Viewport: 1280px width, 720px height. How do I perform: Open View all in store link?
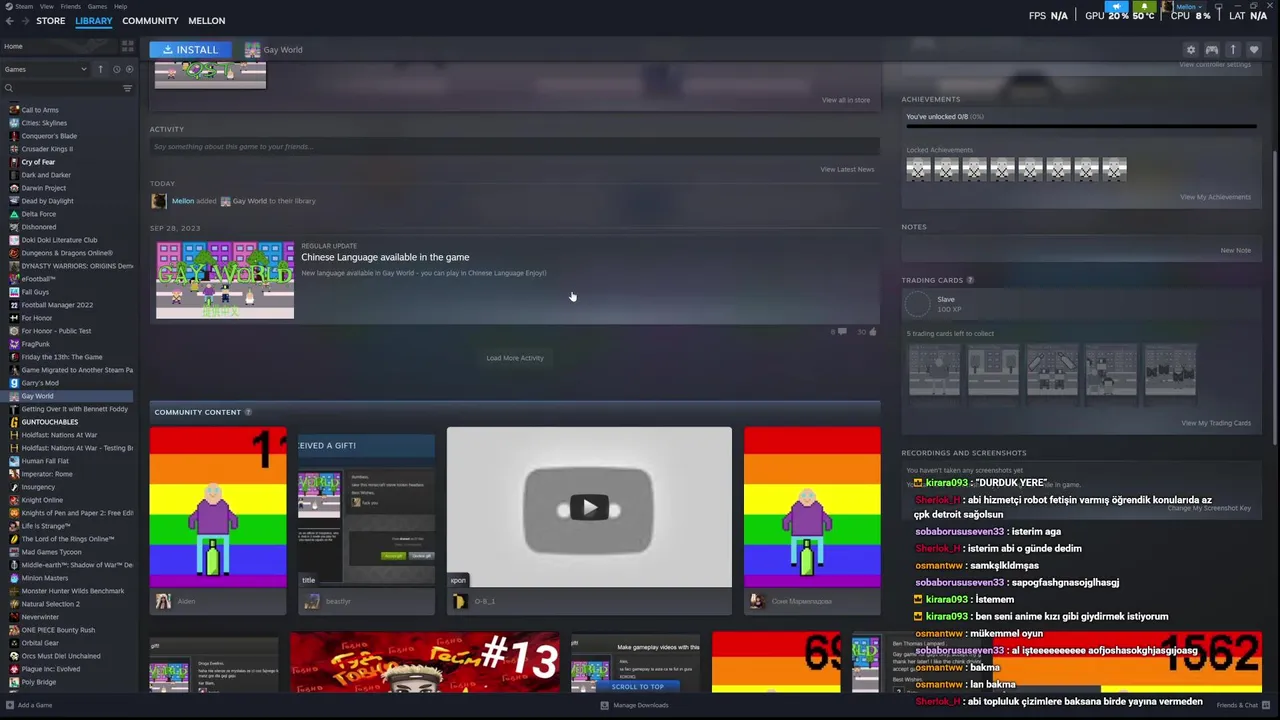846,100
